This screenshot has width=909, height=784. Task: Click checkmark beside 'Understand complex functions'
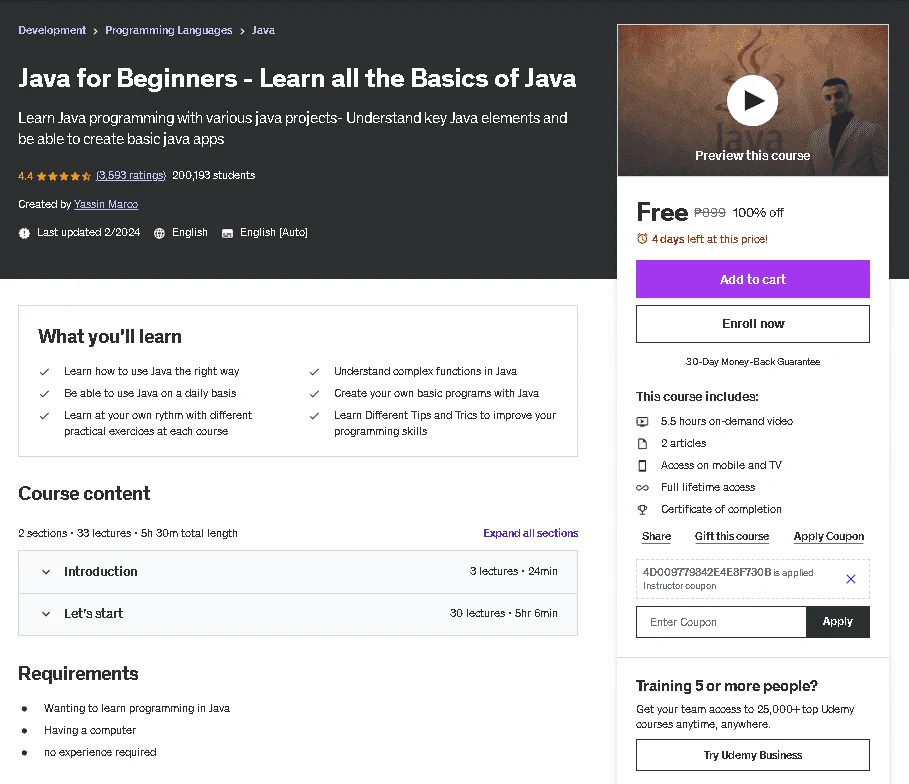click(314, 372)
